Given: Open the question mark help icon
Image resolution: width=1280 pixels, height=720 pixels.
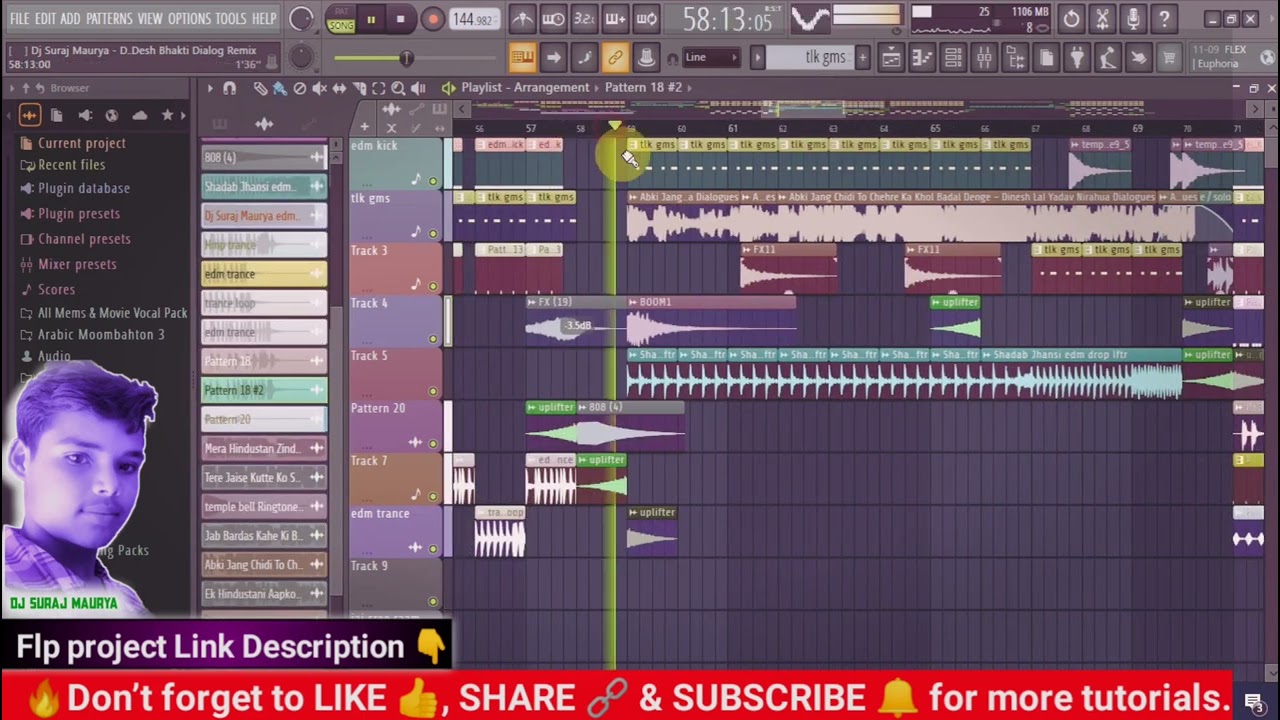Looking at the screenshot, I should pos(1164,19).
